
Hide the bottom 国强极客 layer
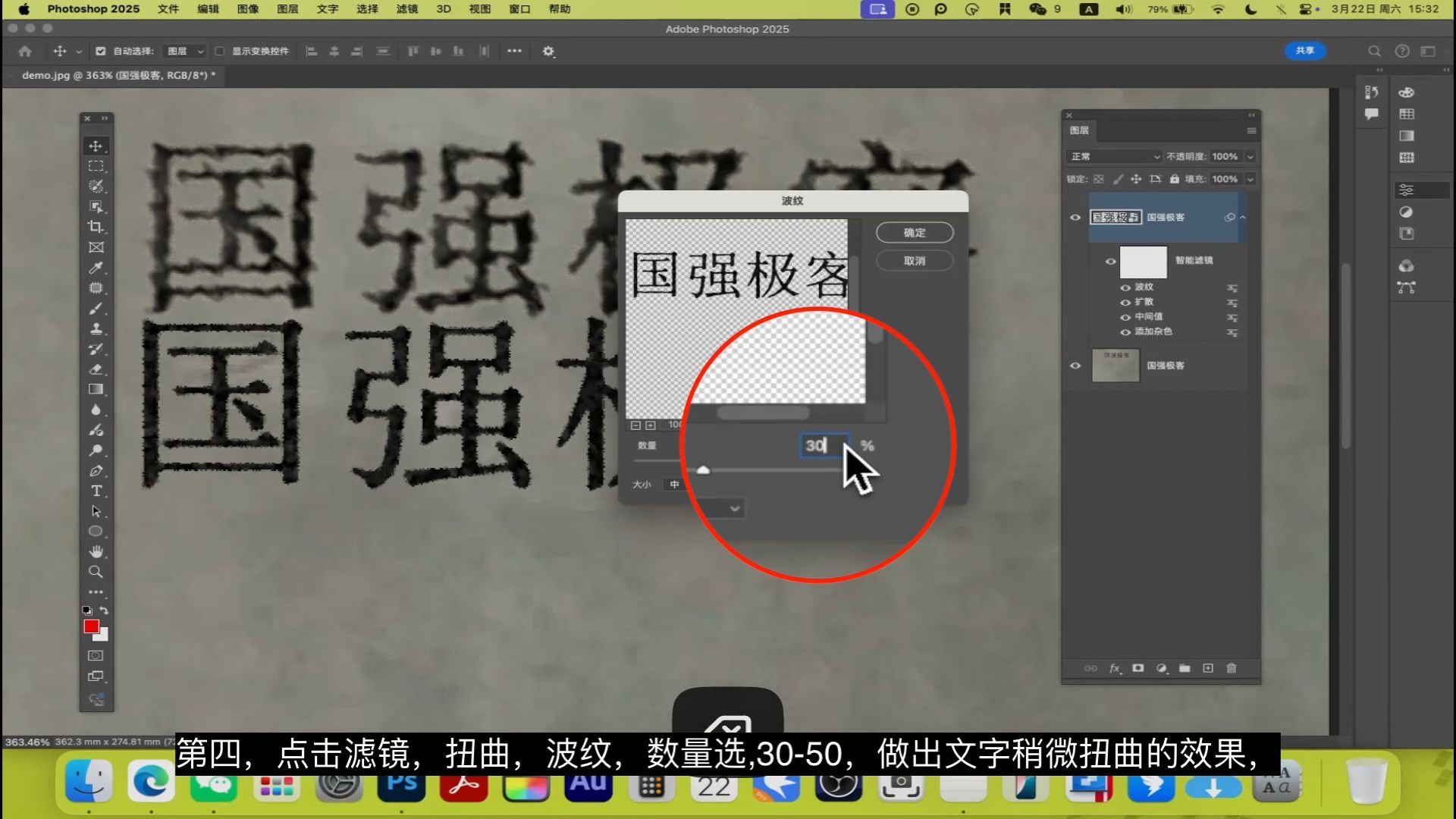click(1075, 366)
